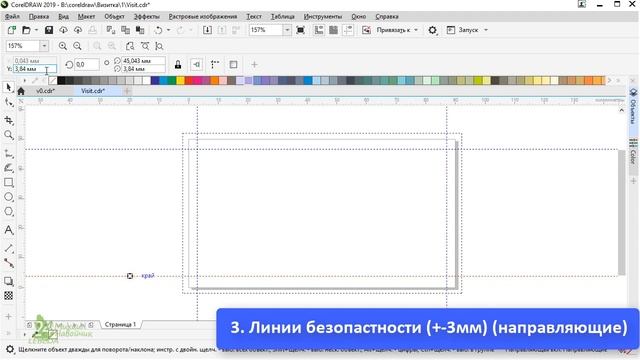
Task: Create a new document with the New icon
Action: coord(11,30)
